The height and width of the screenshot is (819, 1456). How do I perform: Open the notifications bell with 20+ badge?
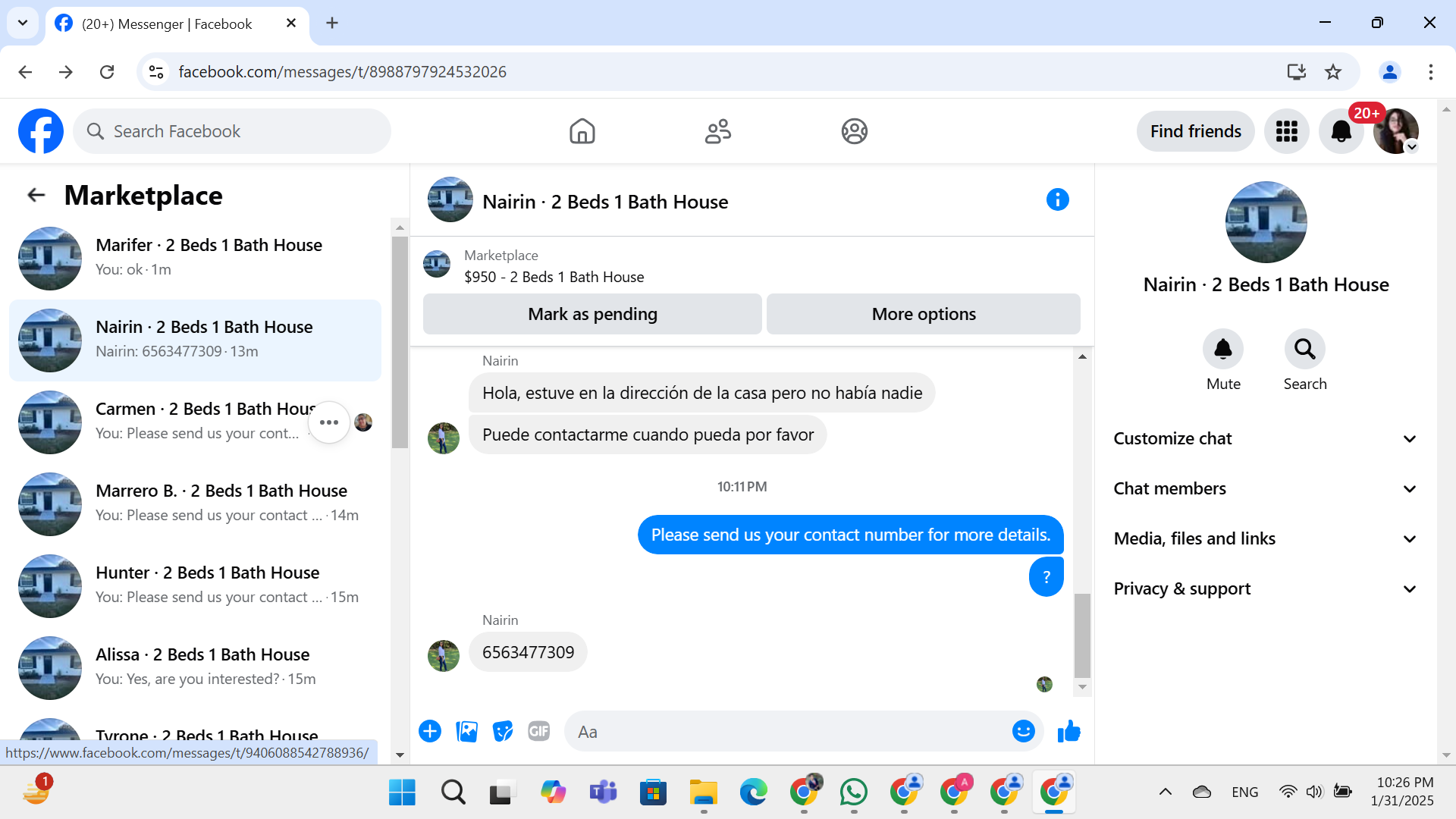(1341, 131)
